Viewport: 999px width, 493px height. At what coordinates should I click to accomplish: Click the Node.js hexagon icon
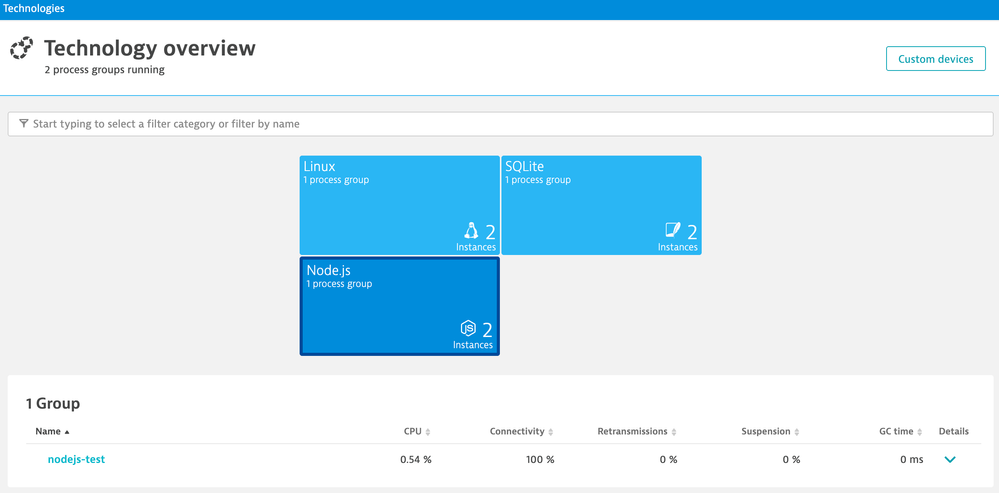click(x=468, y=329)
